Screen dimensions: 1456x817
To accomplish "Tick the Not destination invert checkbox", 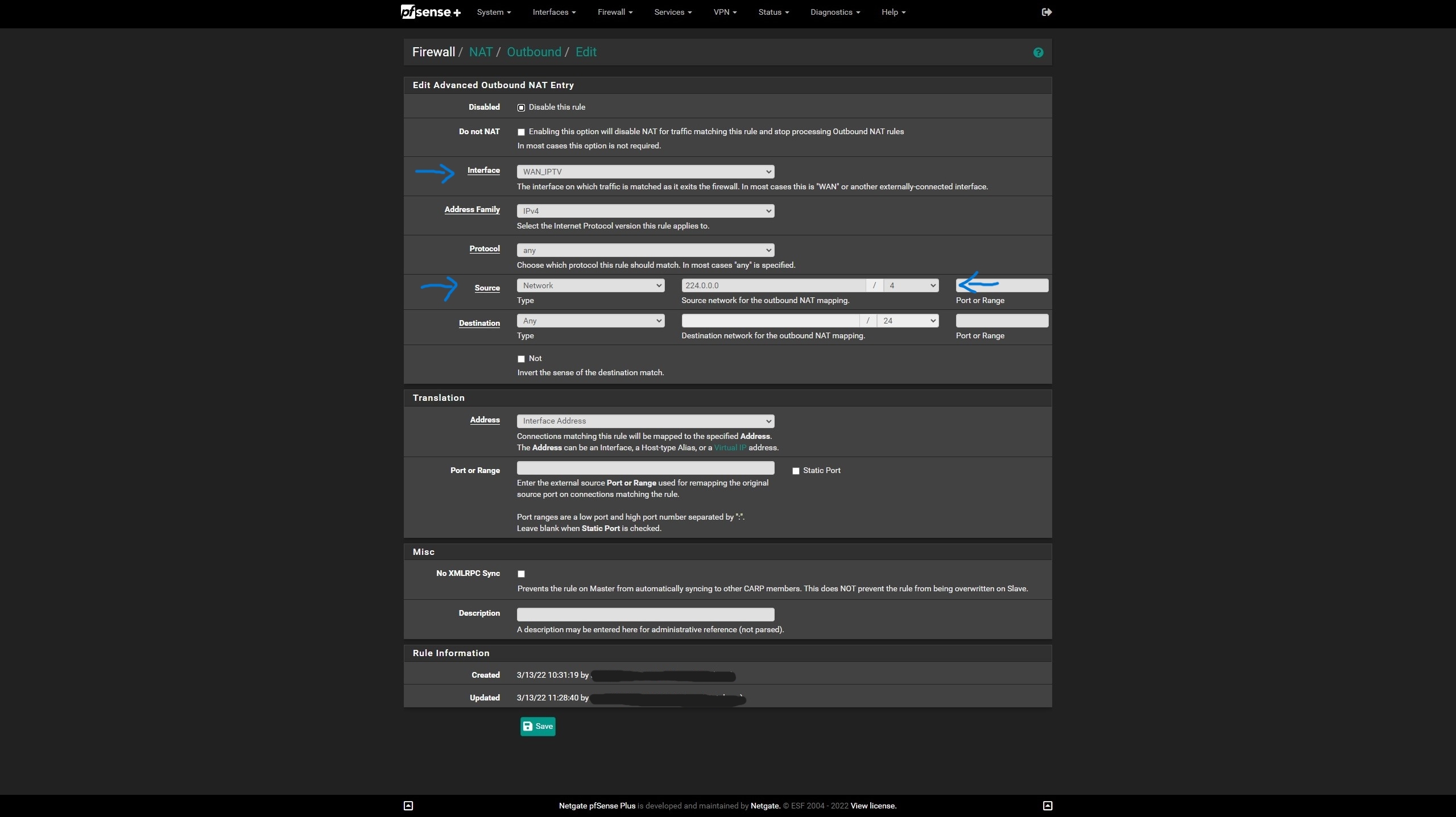I will pos(521,359).
